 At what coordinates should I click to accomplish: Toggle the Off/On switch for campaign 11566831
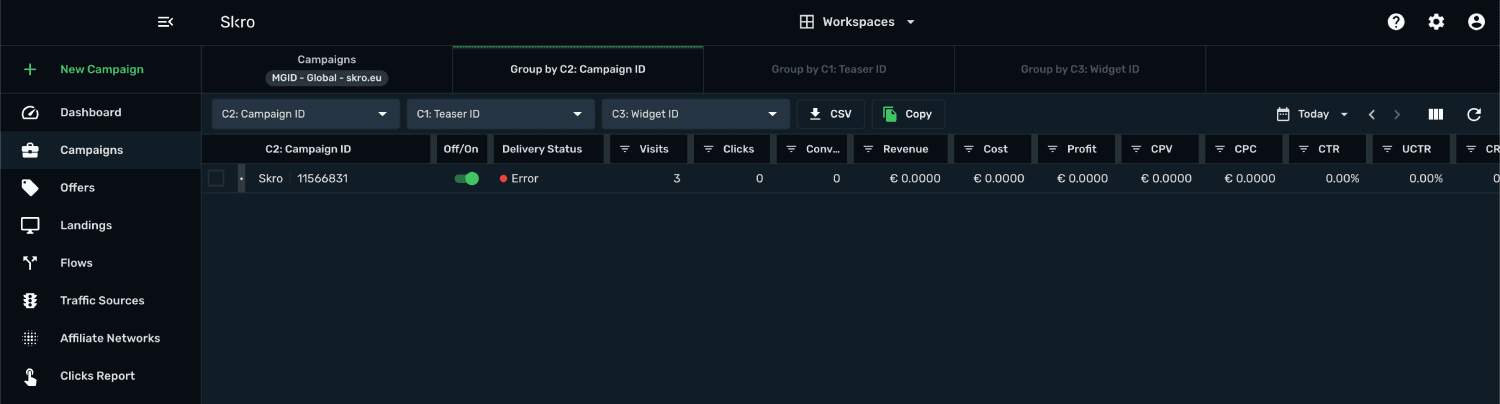(x=466, y=179)
